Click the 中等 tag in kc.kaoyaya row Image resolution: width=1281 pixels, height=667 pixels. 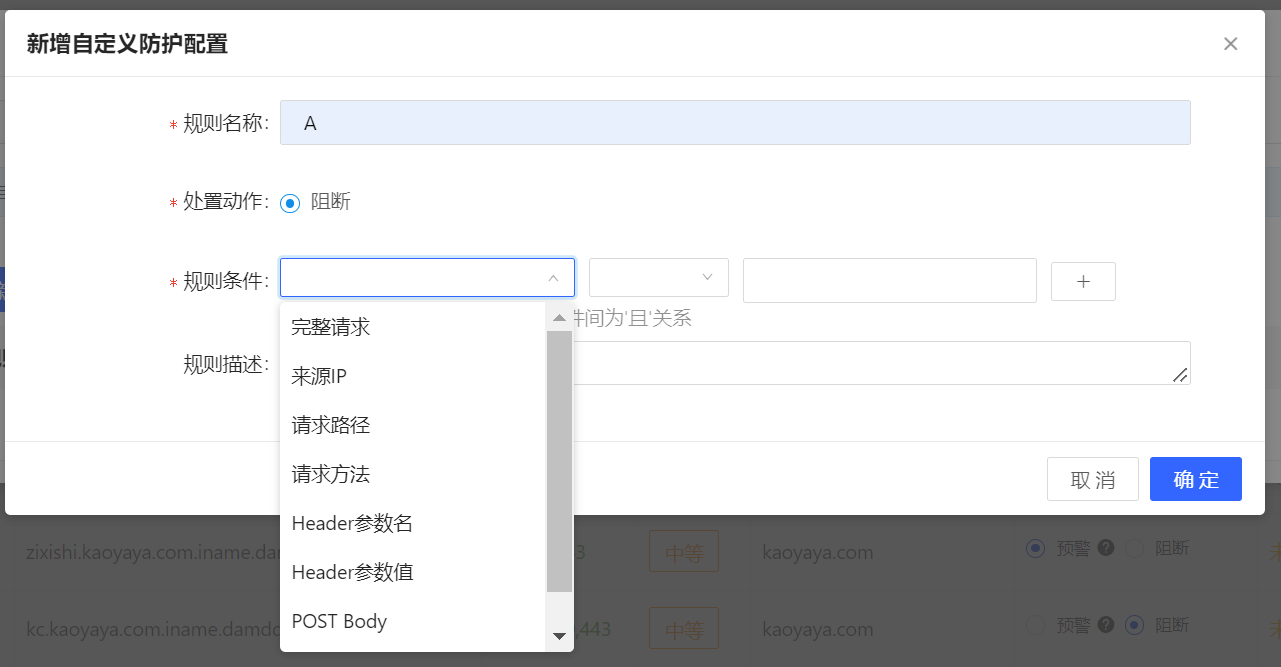coord(684,630)
